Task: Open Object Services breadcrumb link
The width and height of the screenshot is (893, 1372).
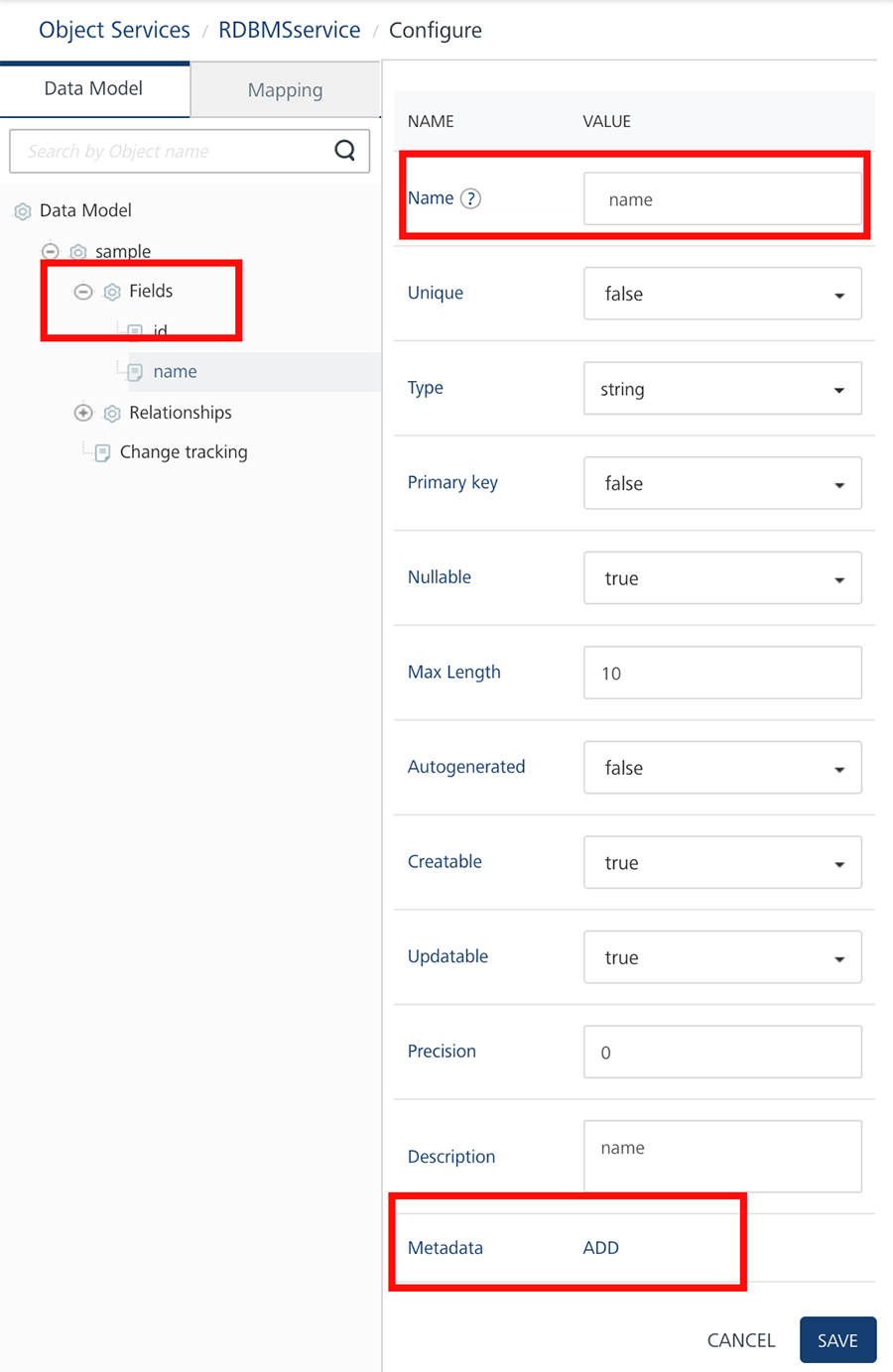Action: coord(114,30)
